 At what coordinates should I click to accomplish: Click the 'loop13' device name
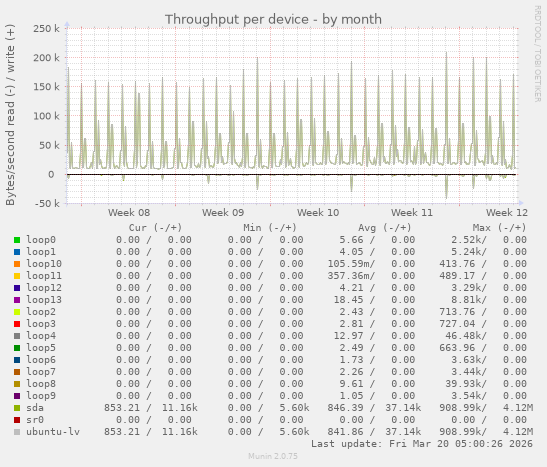(44, 300)
